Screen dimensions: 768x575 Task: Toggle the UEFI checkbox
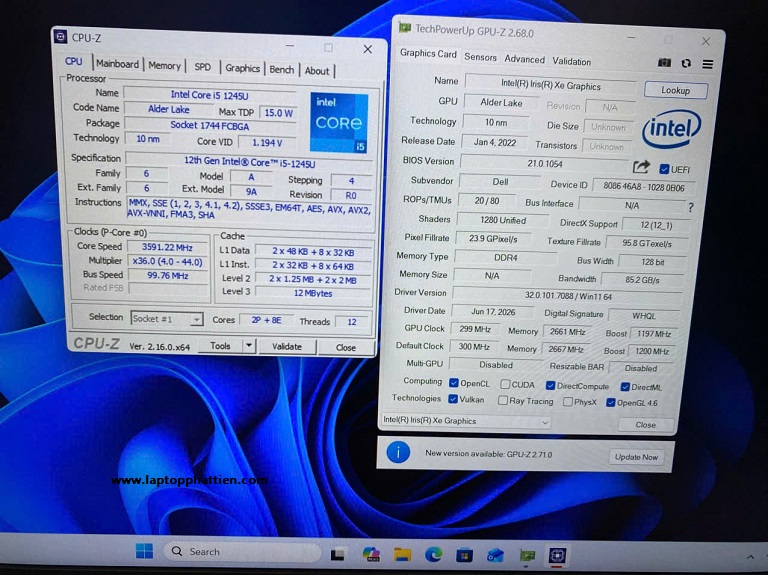click(664, 169)
